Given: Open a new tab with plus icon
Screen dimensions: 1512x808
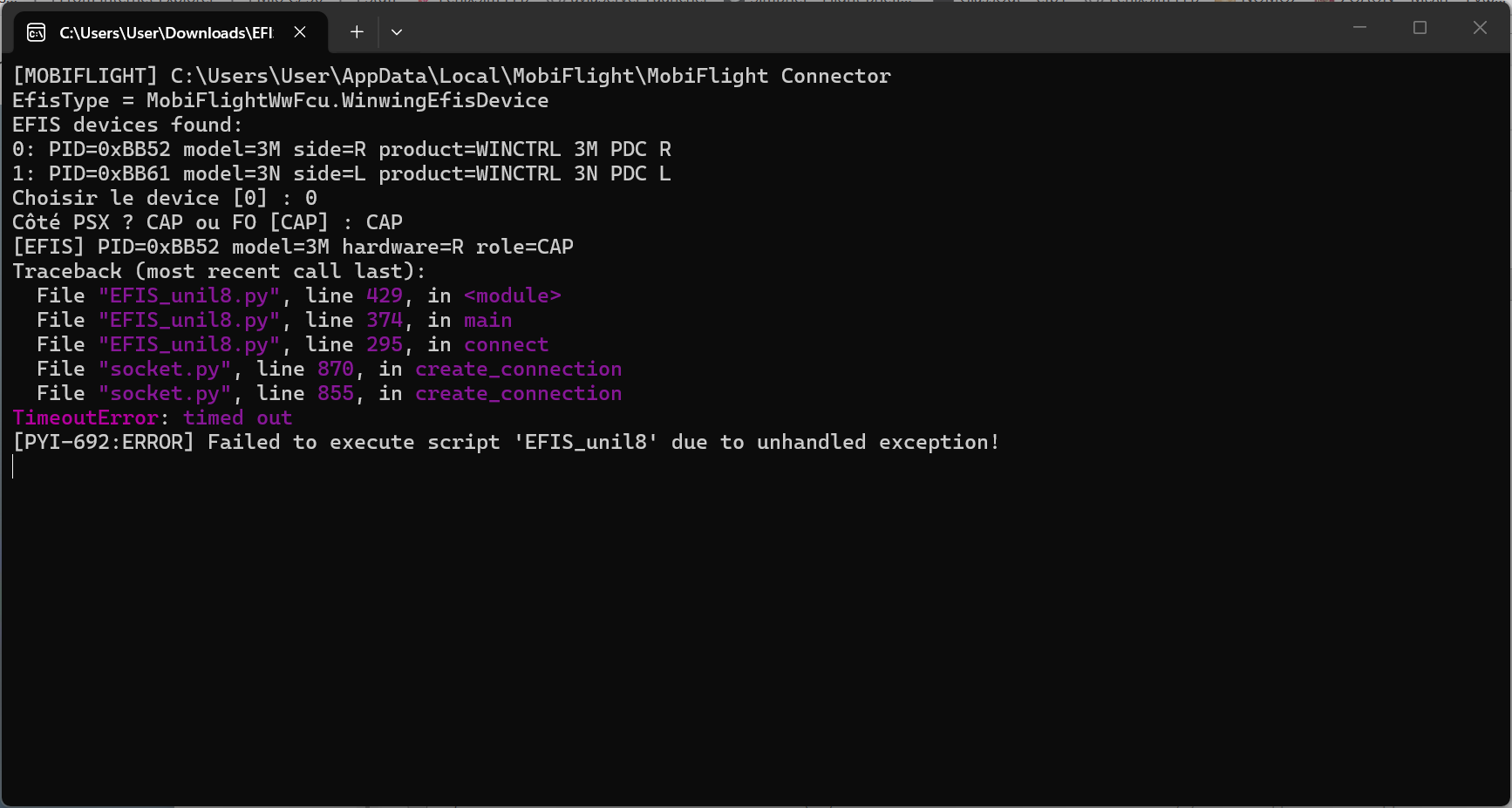Looking at the screenshot, I should [x=357, y=32].
